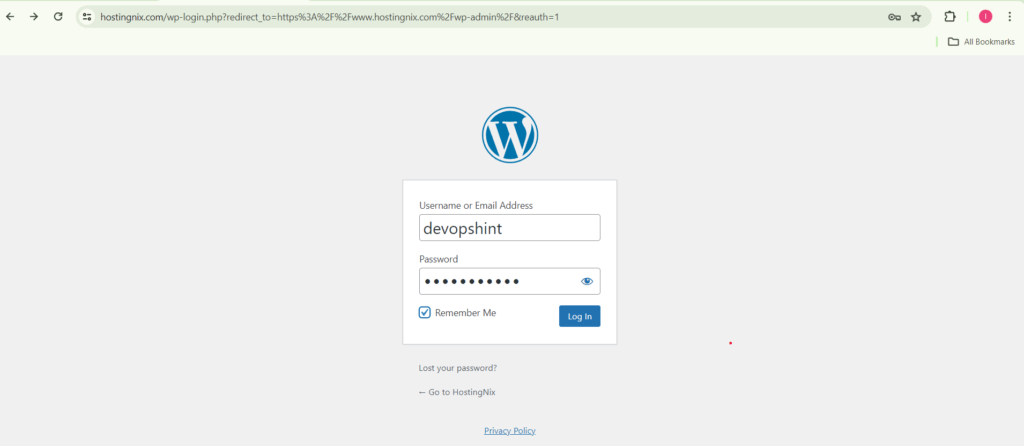Uncheck the Remember Me checkbox

click(x=424, y=313)
